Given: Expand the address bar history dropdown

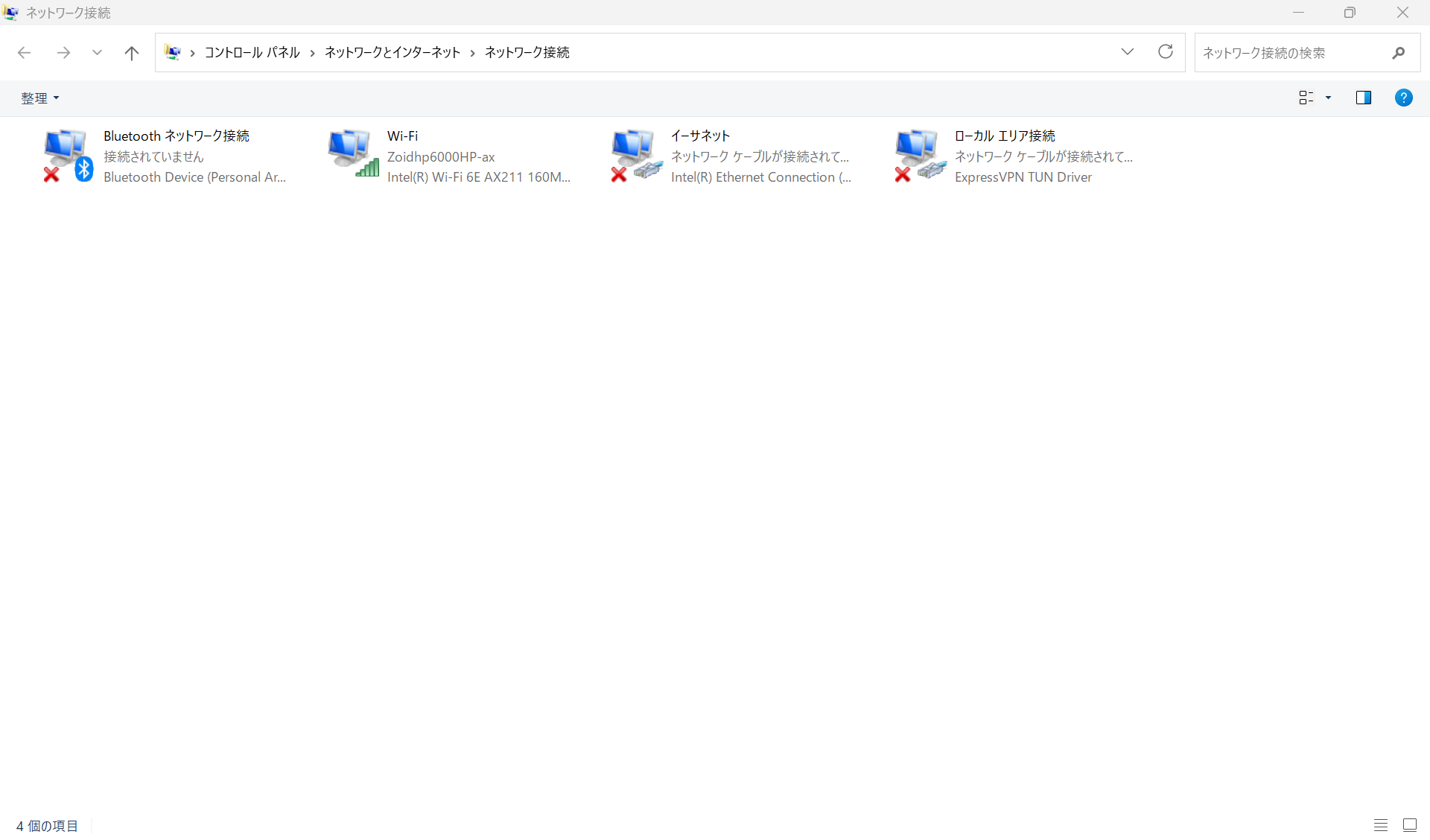Looking at the screenshot, I should [1127, 52].
